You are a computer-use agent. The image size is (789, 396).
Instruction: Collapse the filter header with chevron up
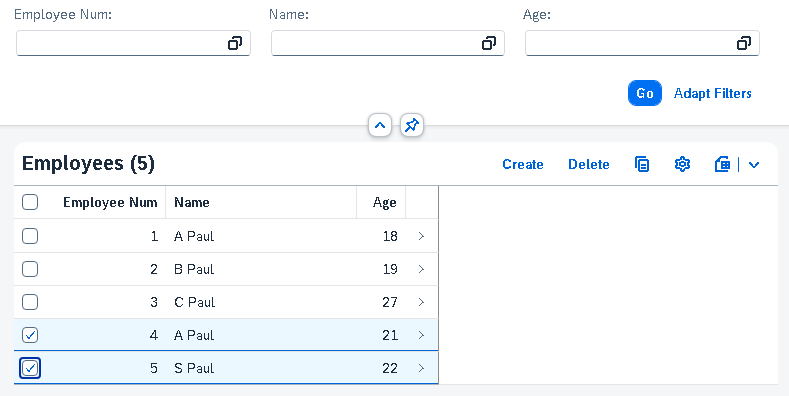click(380, 125)
